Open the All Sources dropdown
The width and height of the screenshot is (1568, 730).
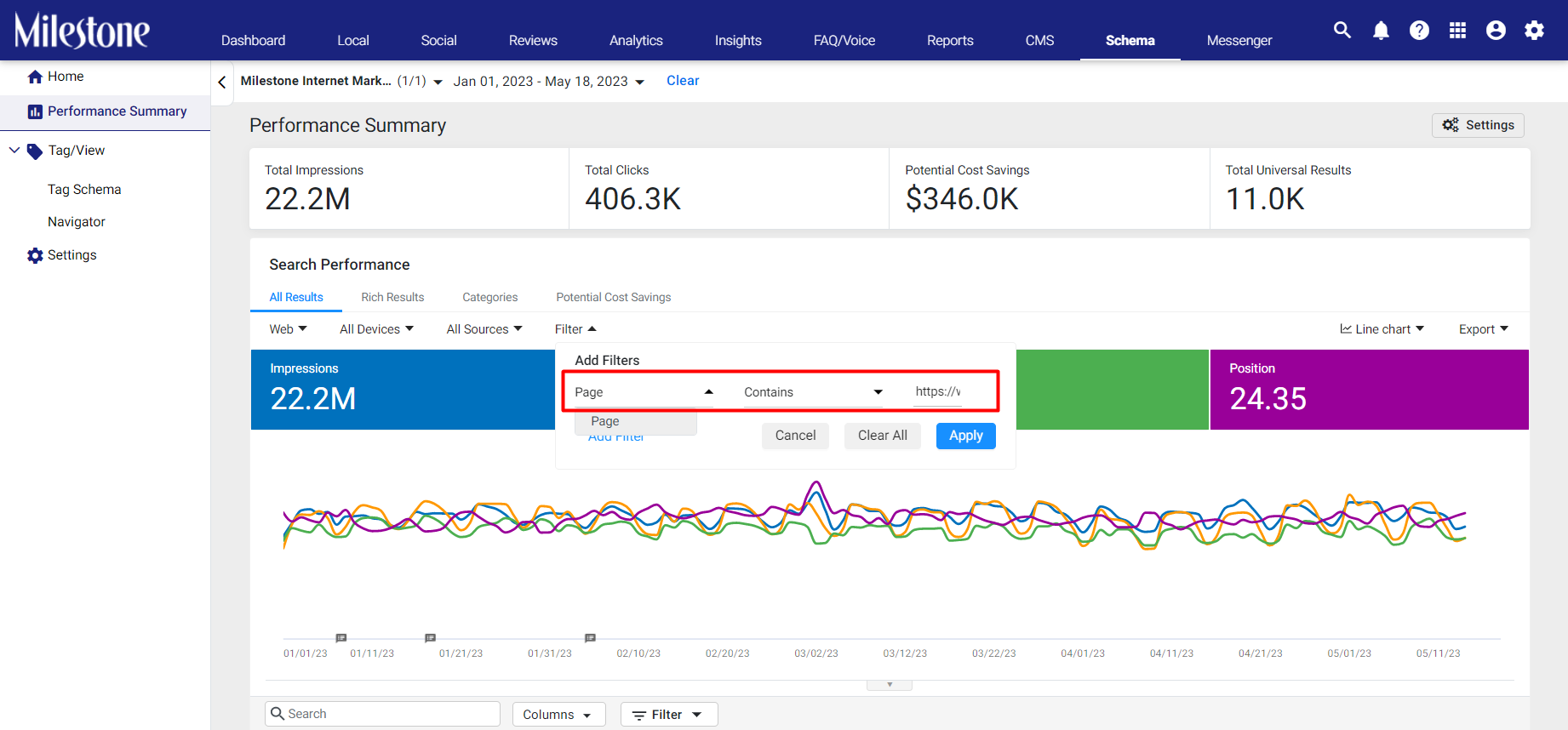484,329
